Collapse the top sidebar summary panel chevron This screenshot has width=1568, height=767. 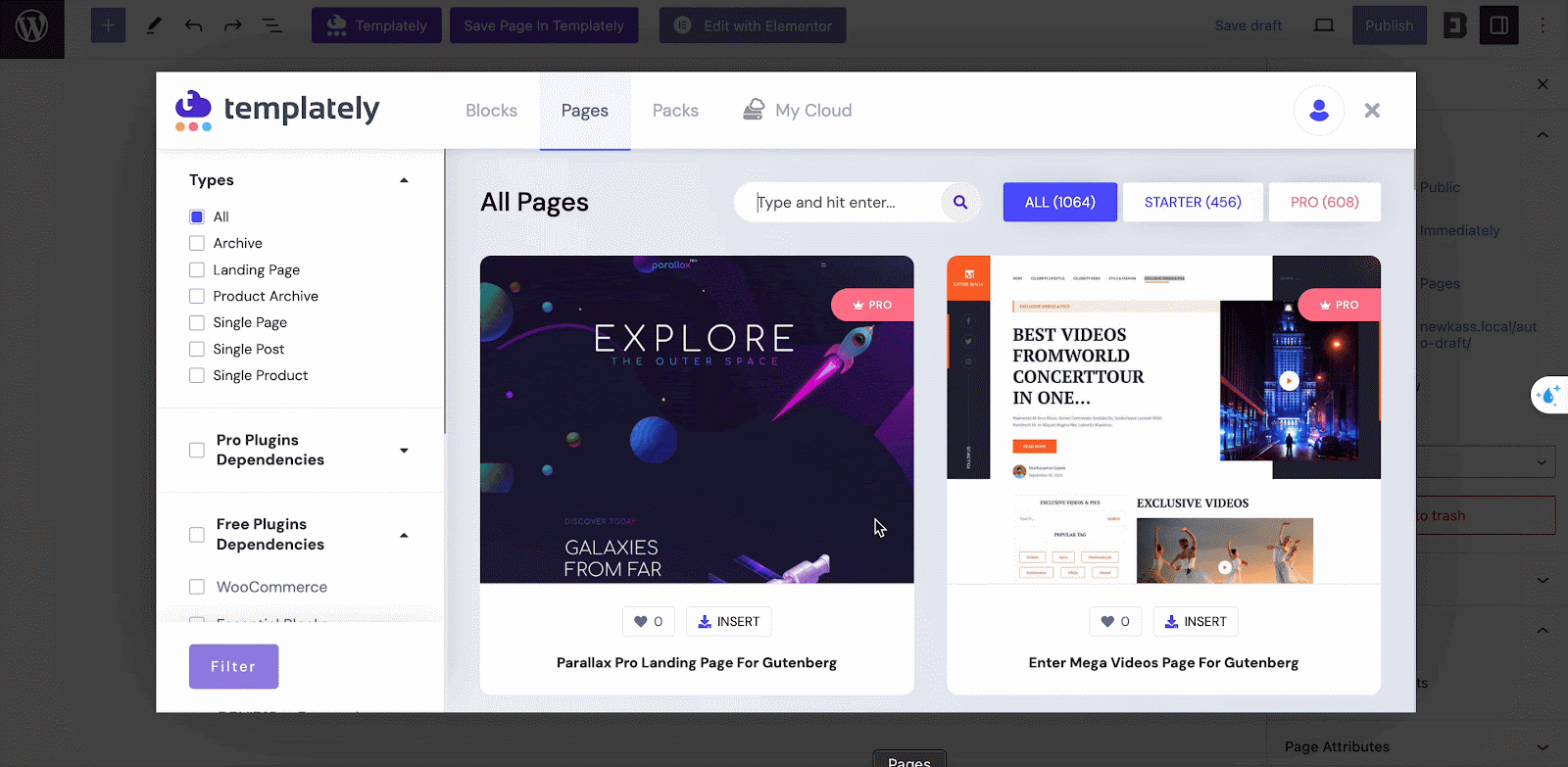pyautogui.click(x=1543, y=135)
